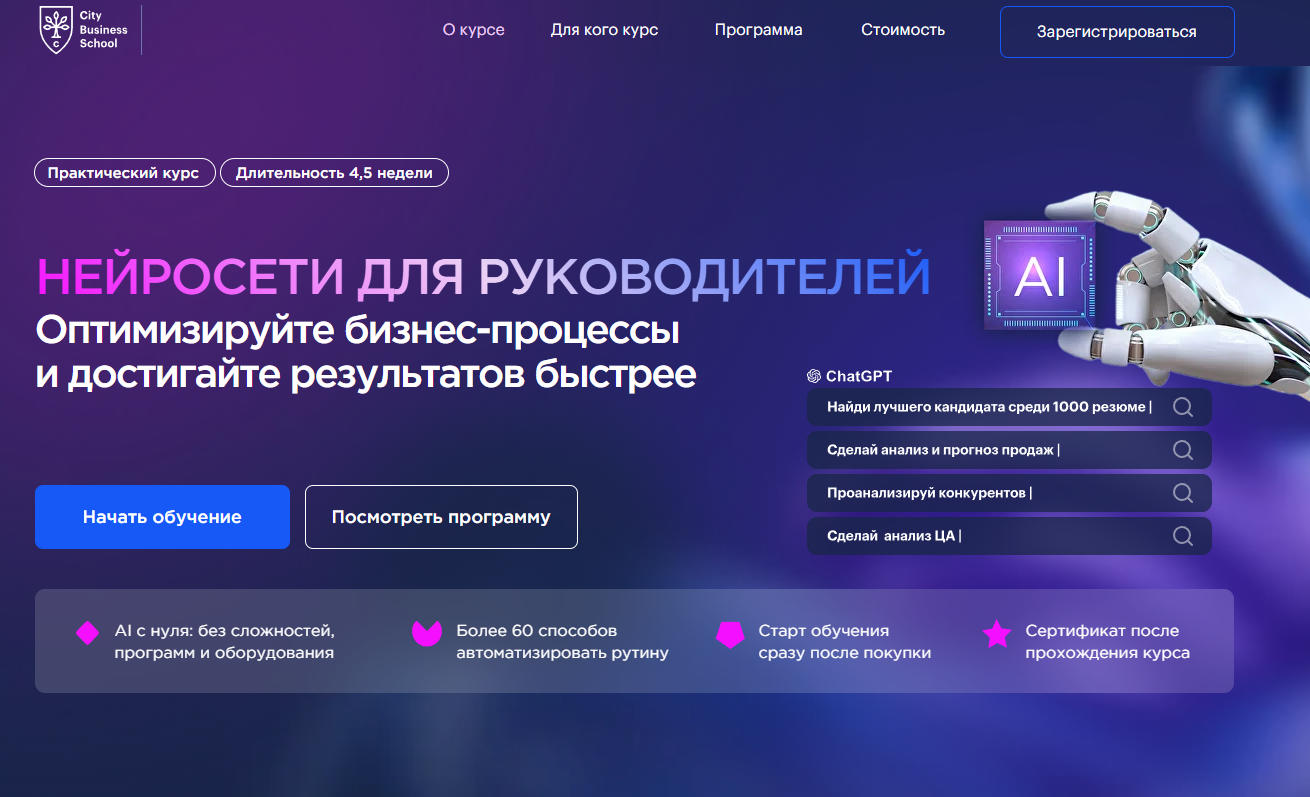Click the pink pentagon icon near 'Старт обучения'
The width and height of the screenshot is (1310, 797).
pyautogui.click(x=730, y=635)
